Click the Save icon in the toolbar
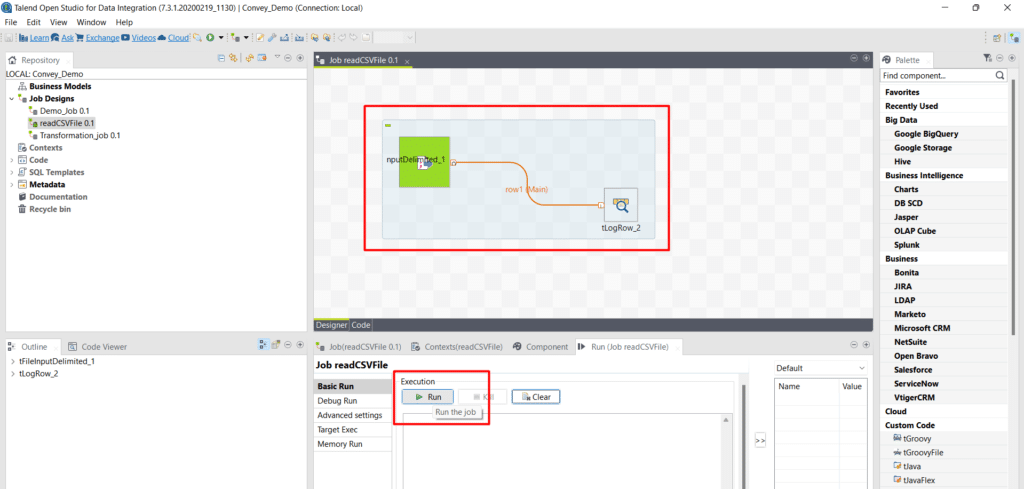This screenshot has height=489, width=1024. click(x=8, y=38)
